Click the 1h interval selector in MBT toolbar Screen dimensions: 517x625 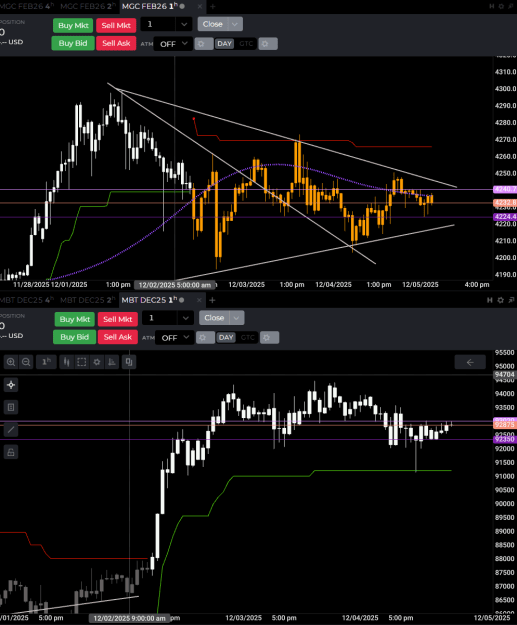46,362
